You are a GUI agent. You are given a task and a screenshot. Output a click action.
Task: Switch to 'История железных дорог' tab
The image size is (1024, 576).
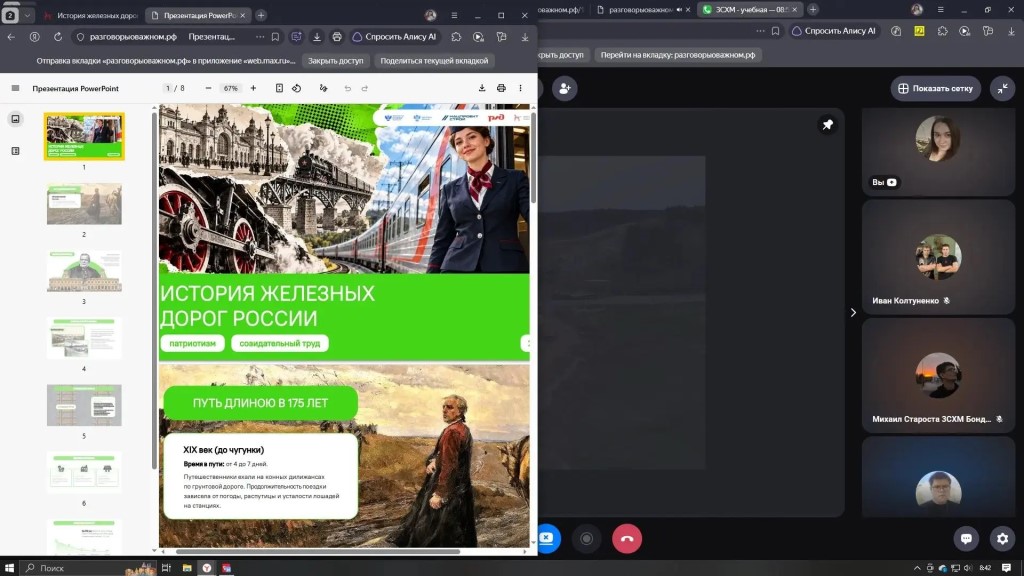coord(90,15)
